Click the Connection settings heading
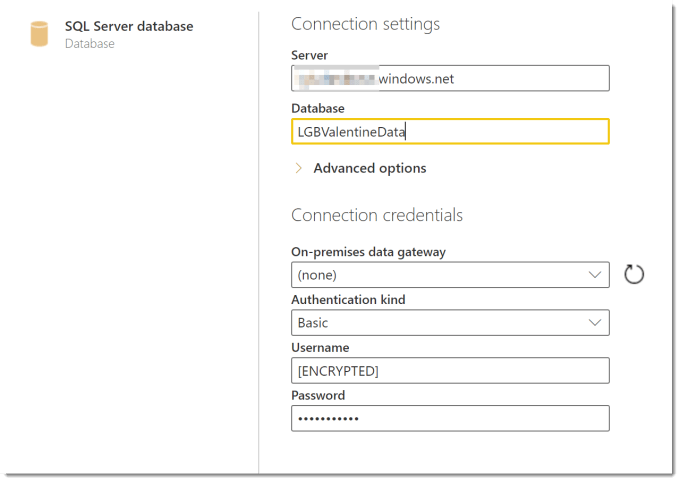This screenshot has height=481, width=680. 365,24
